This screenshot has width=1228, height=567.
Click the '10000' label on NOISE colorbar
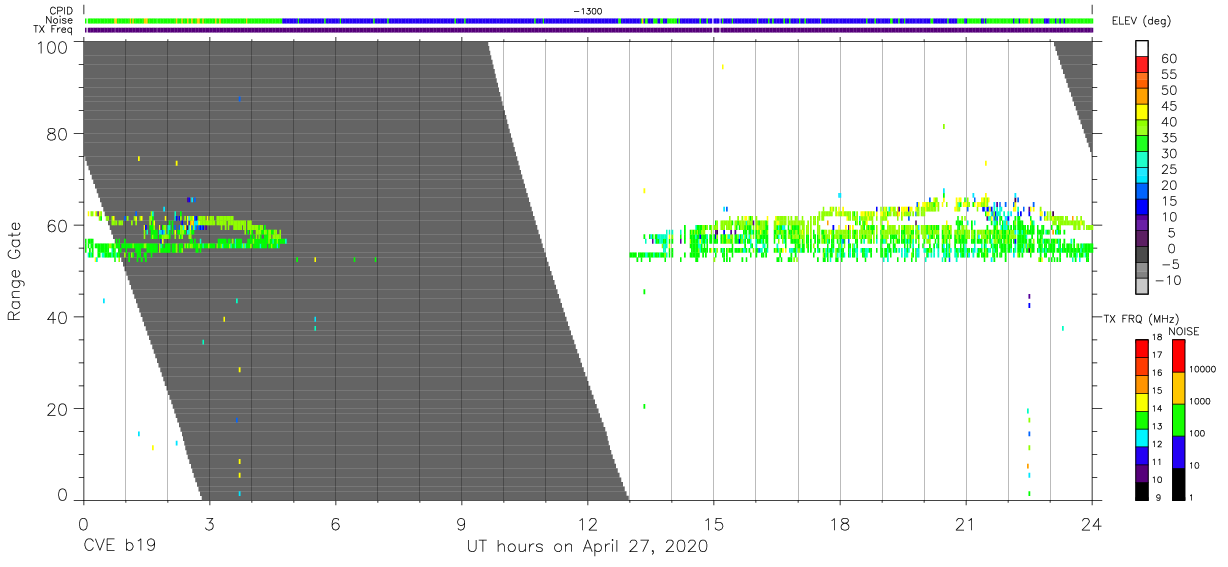click(1204, 370)
